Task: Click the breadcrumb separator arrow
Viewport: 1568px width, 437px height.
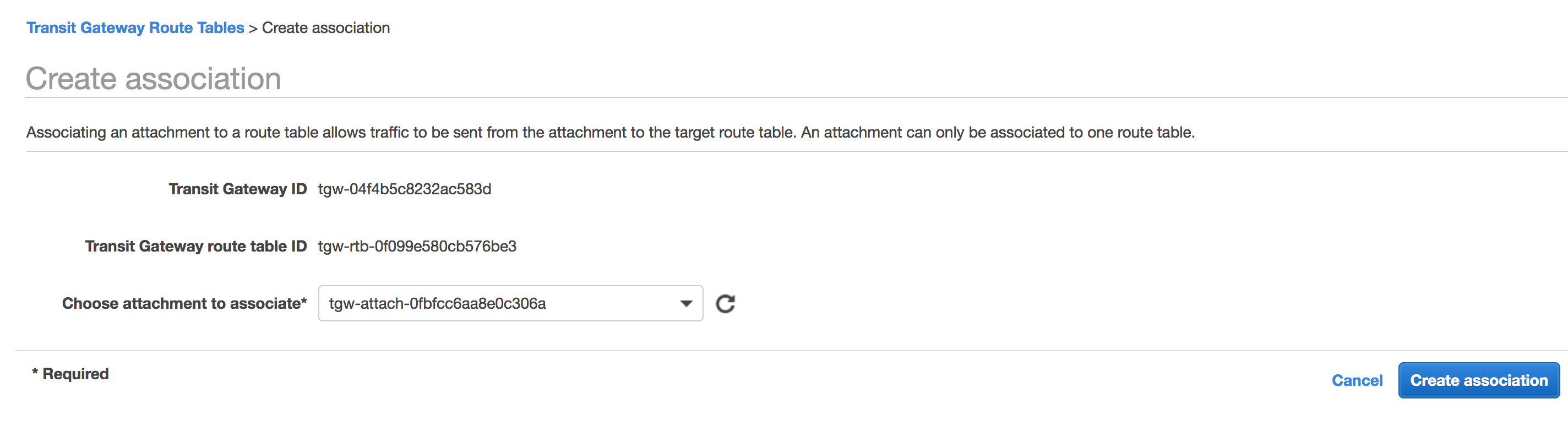Action: coord(253,29)
